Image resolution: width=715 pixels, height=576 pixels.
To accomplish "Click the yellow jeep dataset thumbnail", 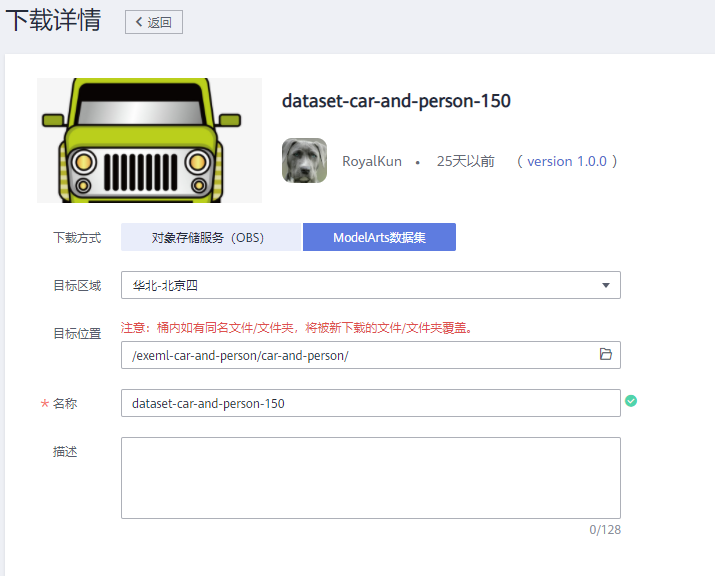I will pos(149,140).
